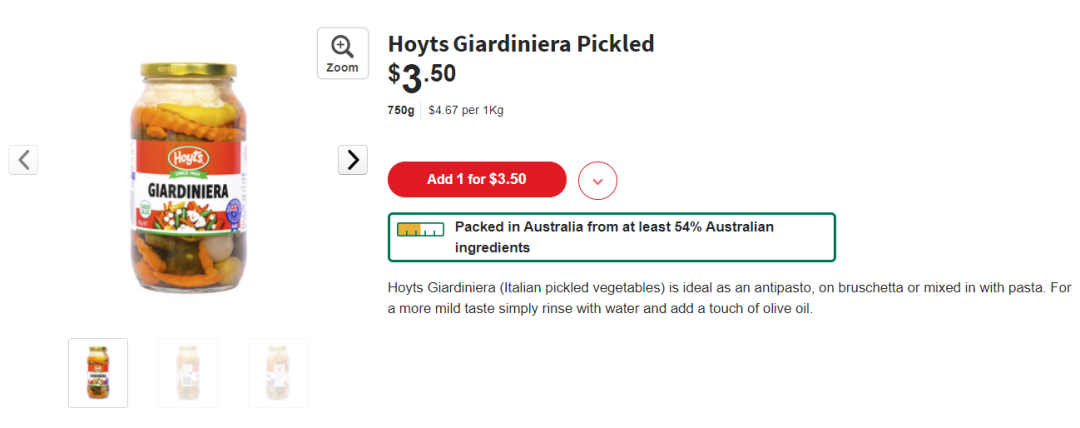Viewport: 1080px width, 428px height.
Task: Click the Australian ingredients bar gauge icon
Action: (420, 230)
